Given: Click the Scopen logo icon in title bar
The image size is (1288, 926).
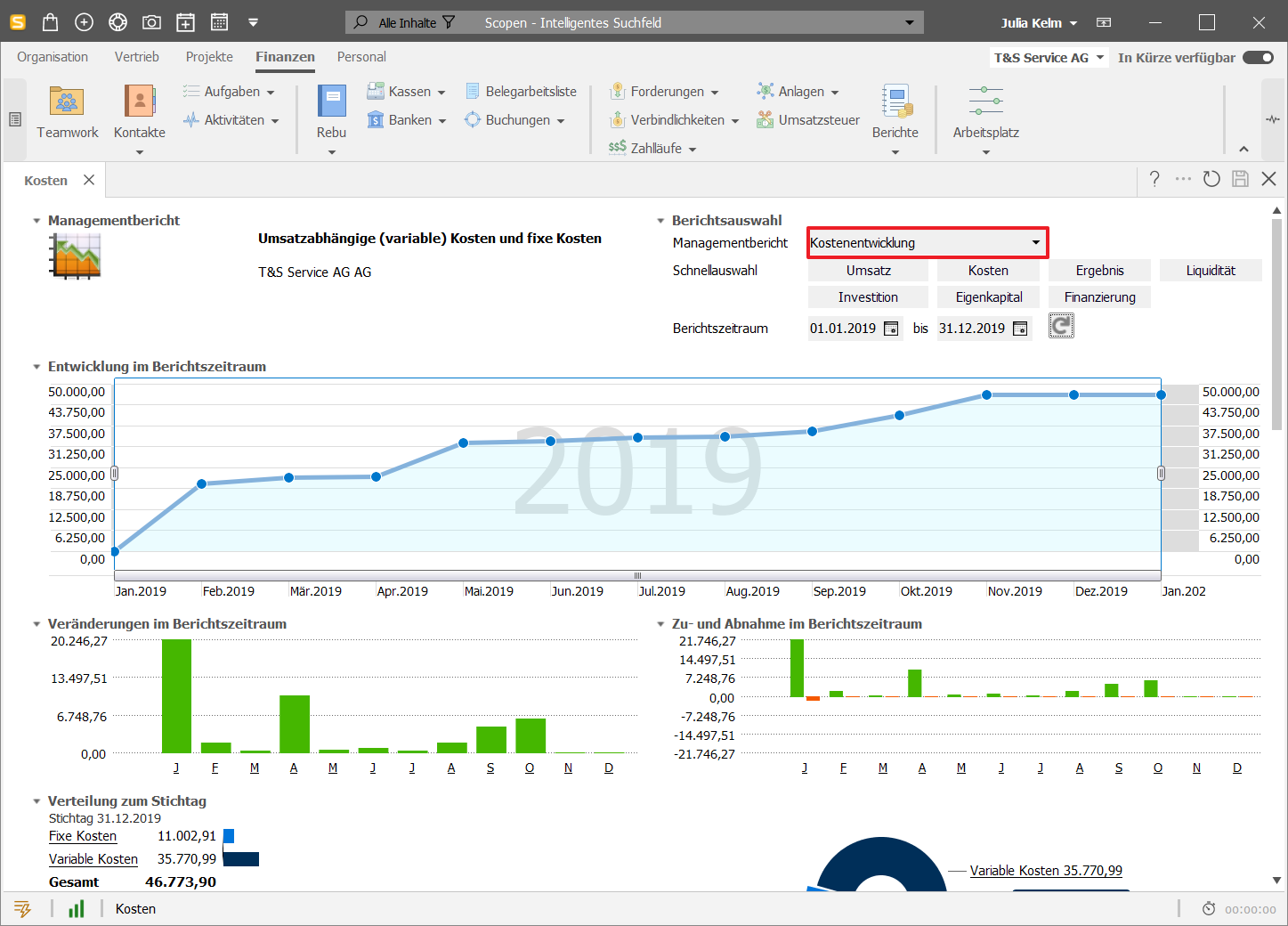Looking at the screenshot, I should (17, 22).
